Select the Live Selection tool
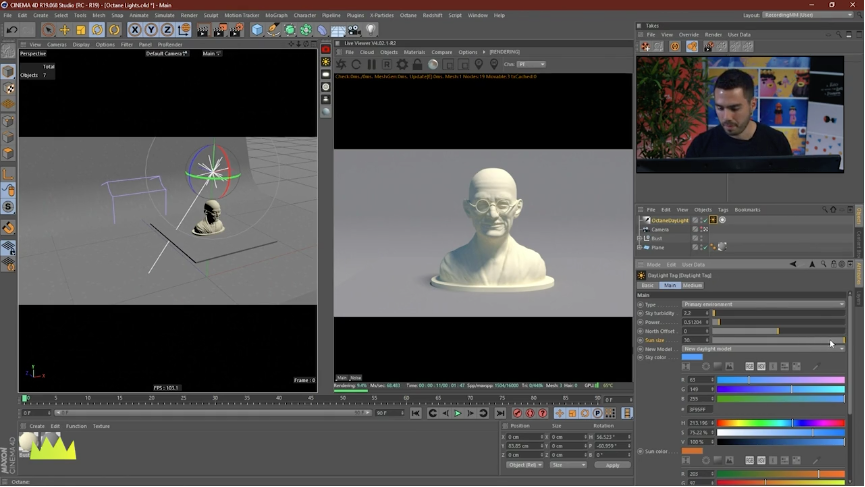 48,30
